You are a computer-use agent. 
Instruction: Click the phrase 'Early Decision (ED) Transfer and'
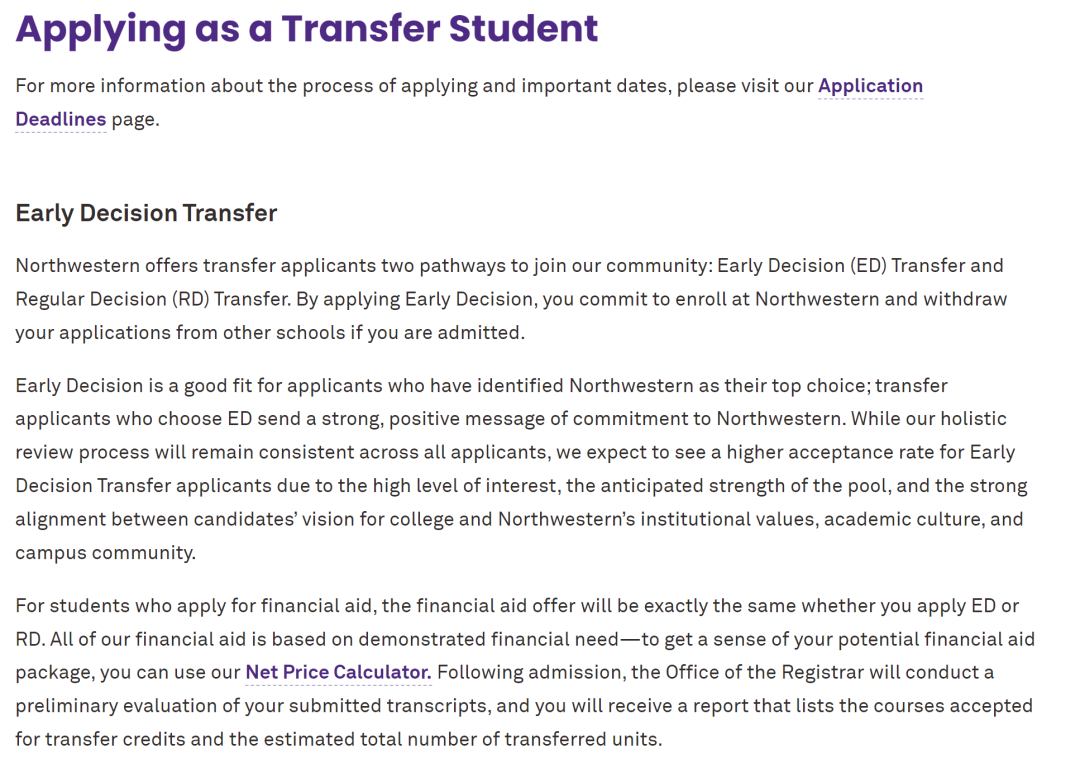point(860,266)
